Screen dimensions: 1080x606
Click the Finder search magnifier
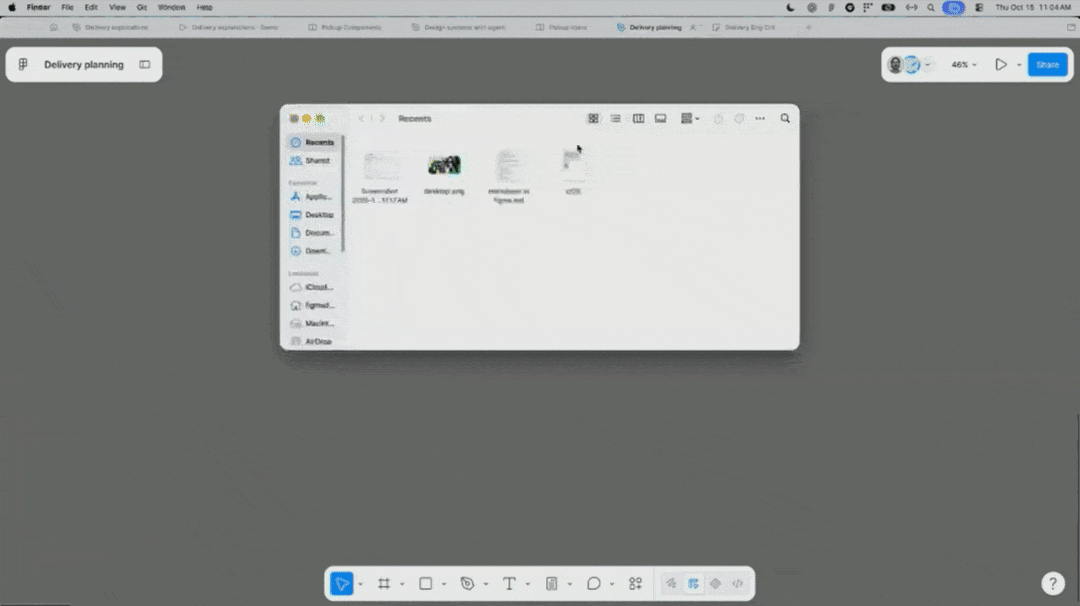click(x=785, y=118)
